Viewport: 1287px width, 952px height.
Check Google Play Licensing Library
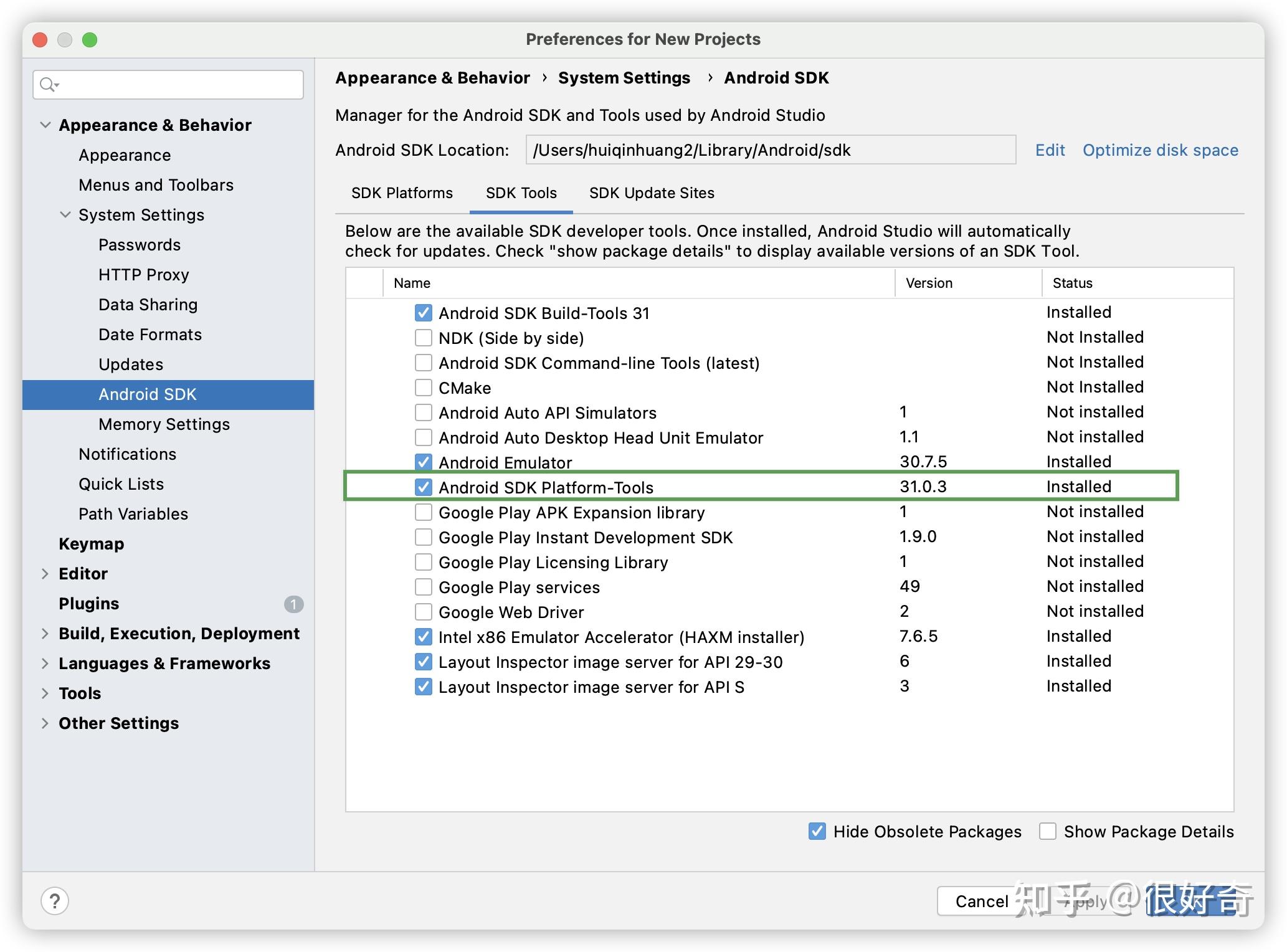coord(424,562)
